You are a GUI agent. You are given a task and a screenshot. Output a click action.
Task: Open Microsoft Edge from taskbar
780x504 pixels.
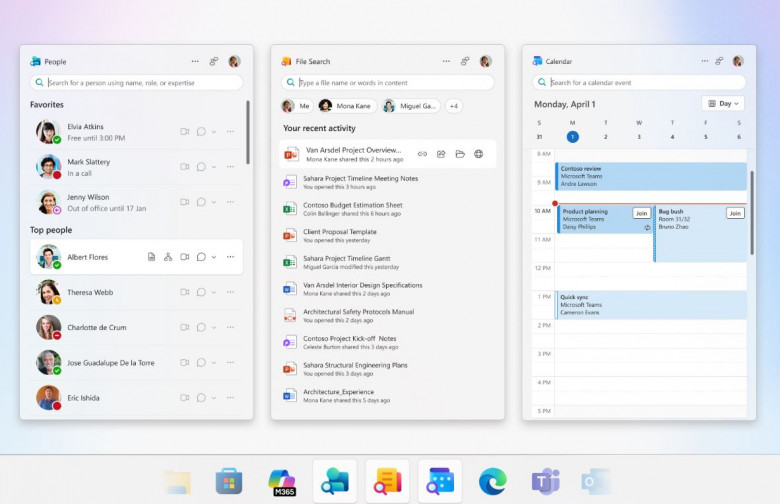coord(492,482)
